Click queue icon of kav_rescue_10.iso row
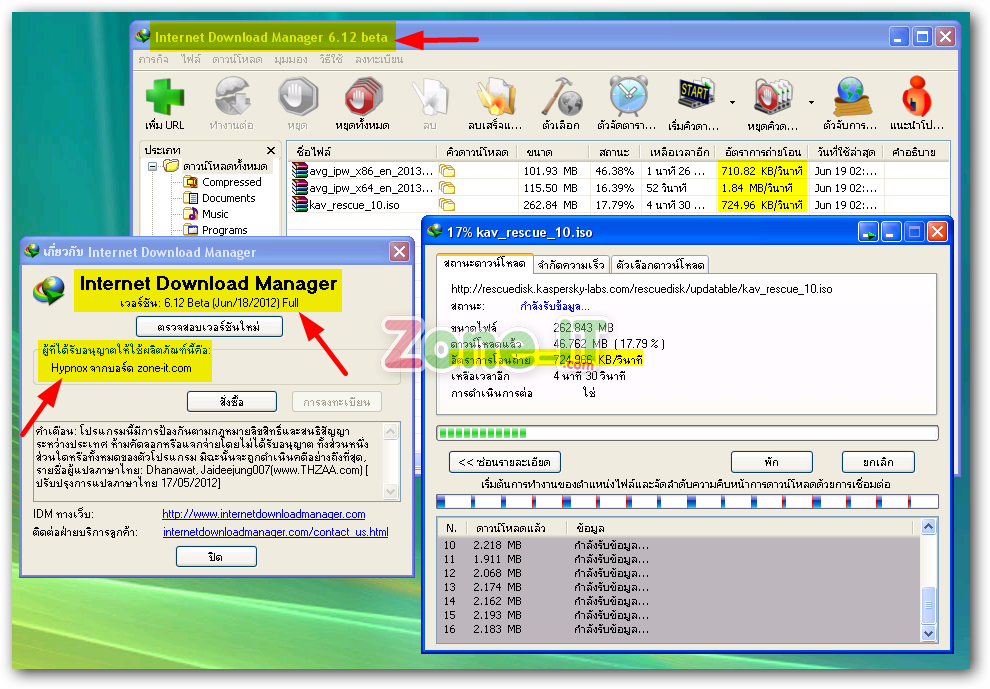 pyautogui.click(x=447, y=205)
